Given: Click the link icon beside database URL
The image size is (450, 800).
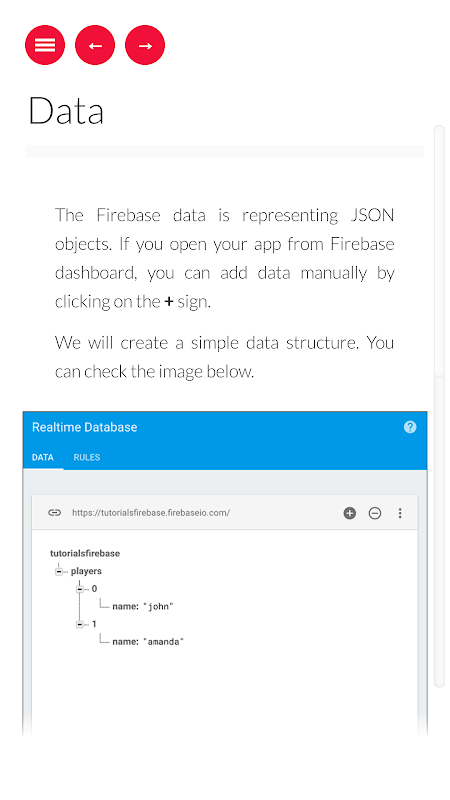Looking at the screenshot, I should click(54, 513).
